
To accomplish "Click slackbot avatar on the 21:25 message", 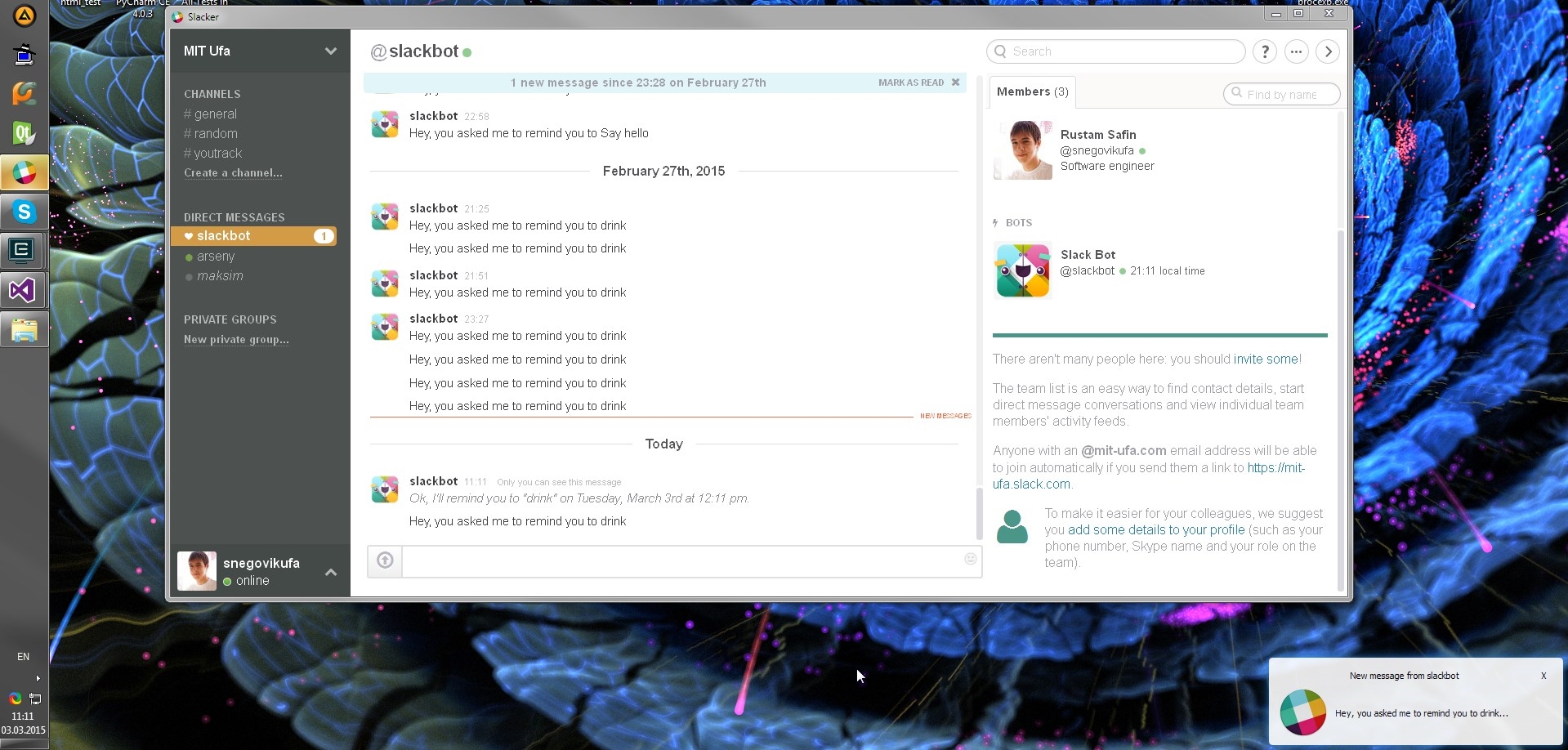I will click(385, 217).
